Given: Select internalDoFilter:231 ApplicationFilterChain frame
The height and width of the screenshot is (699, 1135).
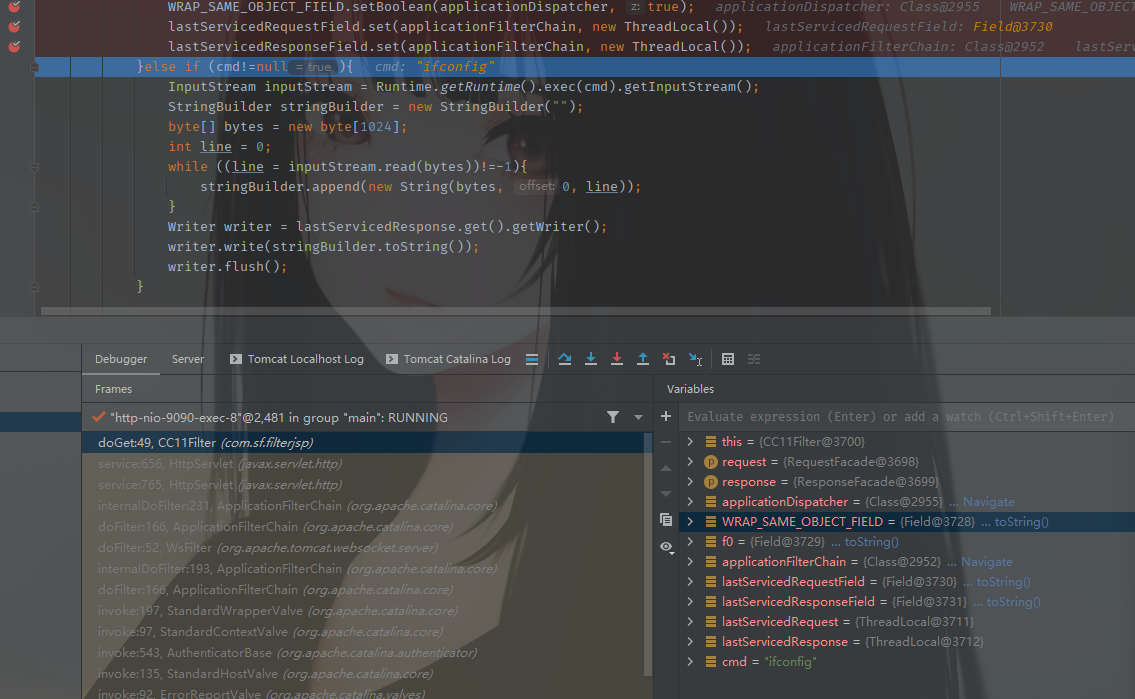Looking at the screenshot, I should 362,506.
